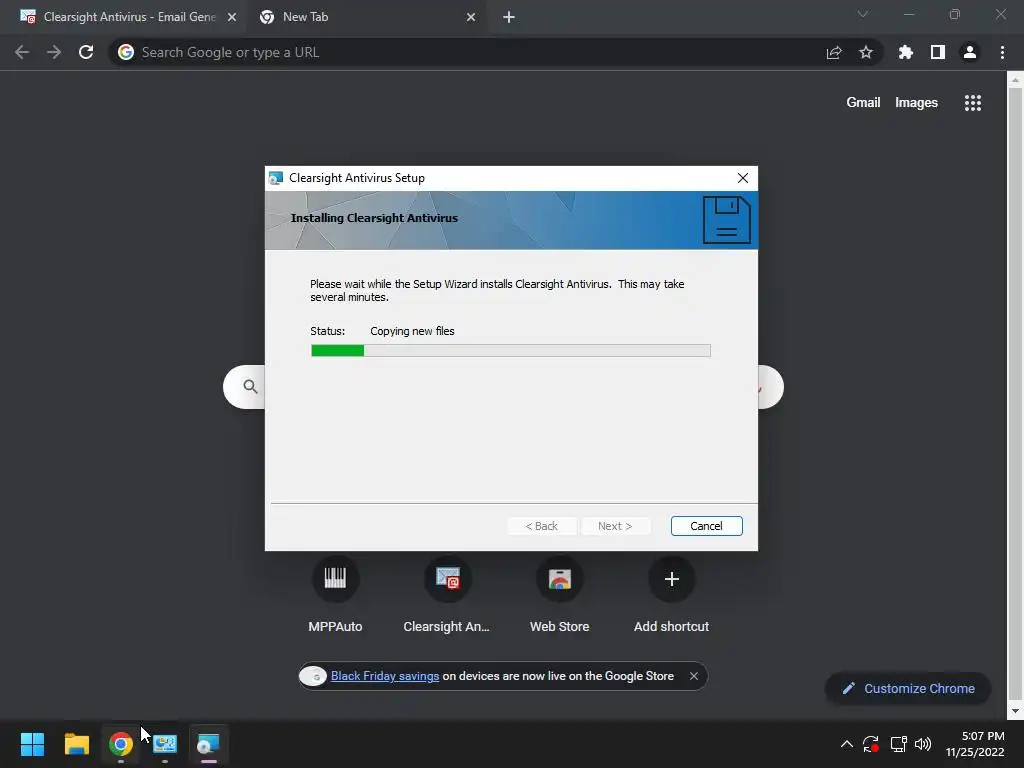1024x768 pixels.
Task: Click the setup dialog title bar icon
Action: tap(276, 178)
